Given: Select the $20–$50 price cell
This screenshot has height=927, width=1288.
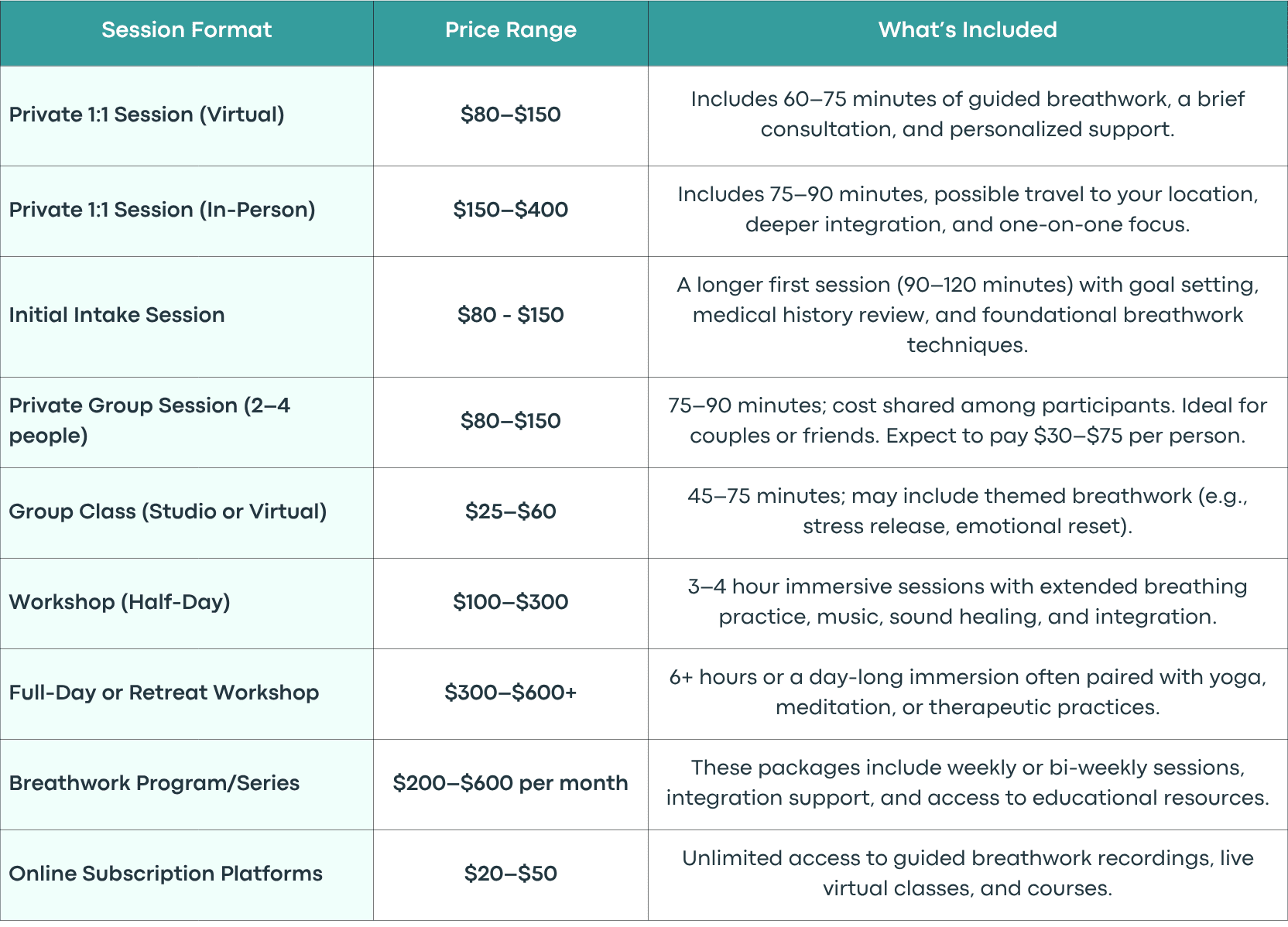Looking at the screenshot, I should [511, 874].
